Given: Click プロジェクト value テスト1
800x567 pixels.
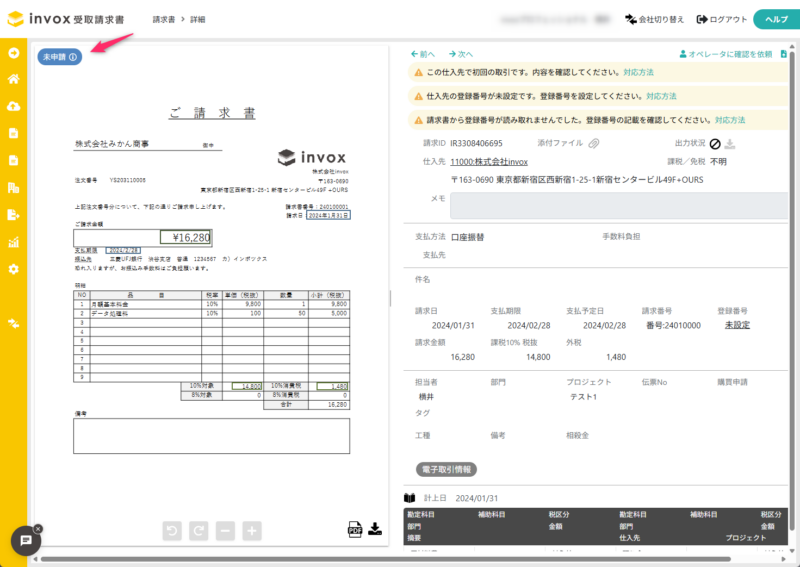Looking at the screenshot, I should click(583, 397).
